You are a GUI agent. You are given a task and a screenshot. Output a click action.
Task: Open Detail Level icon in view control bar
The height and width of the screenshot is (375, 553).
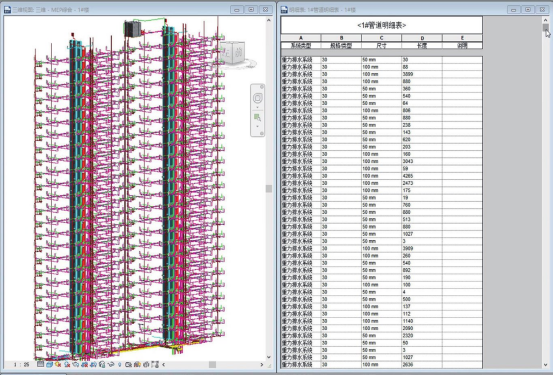tap(41, 364)
